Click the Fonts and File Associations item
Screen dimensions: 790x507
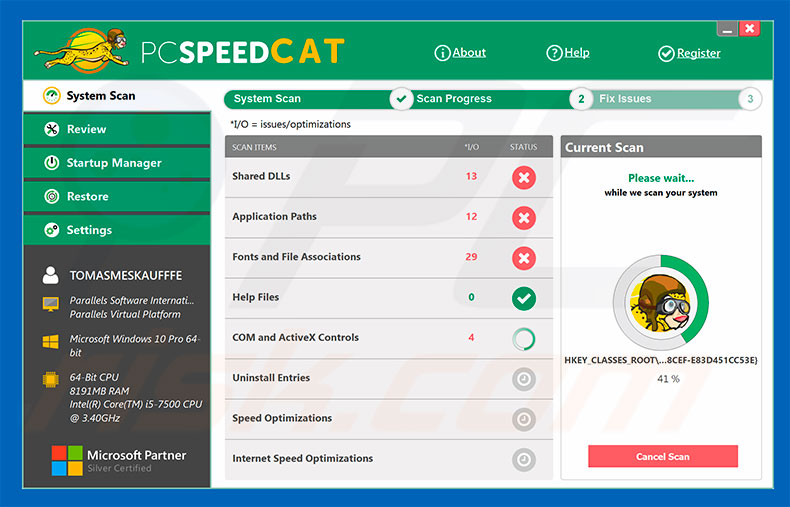(x=388, y=258)
